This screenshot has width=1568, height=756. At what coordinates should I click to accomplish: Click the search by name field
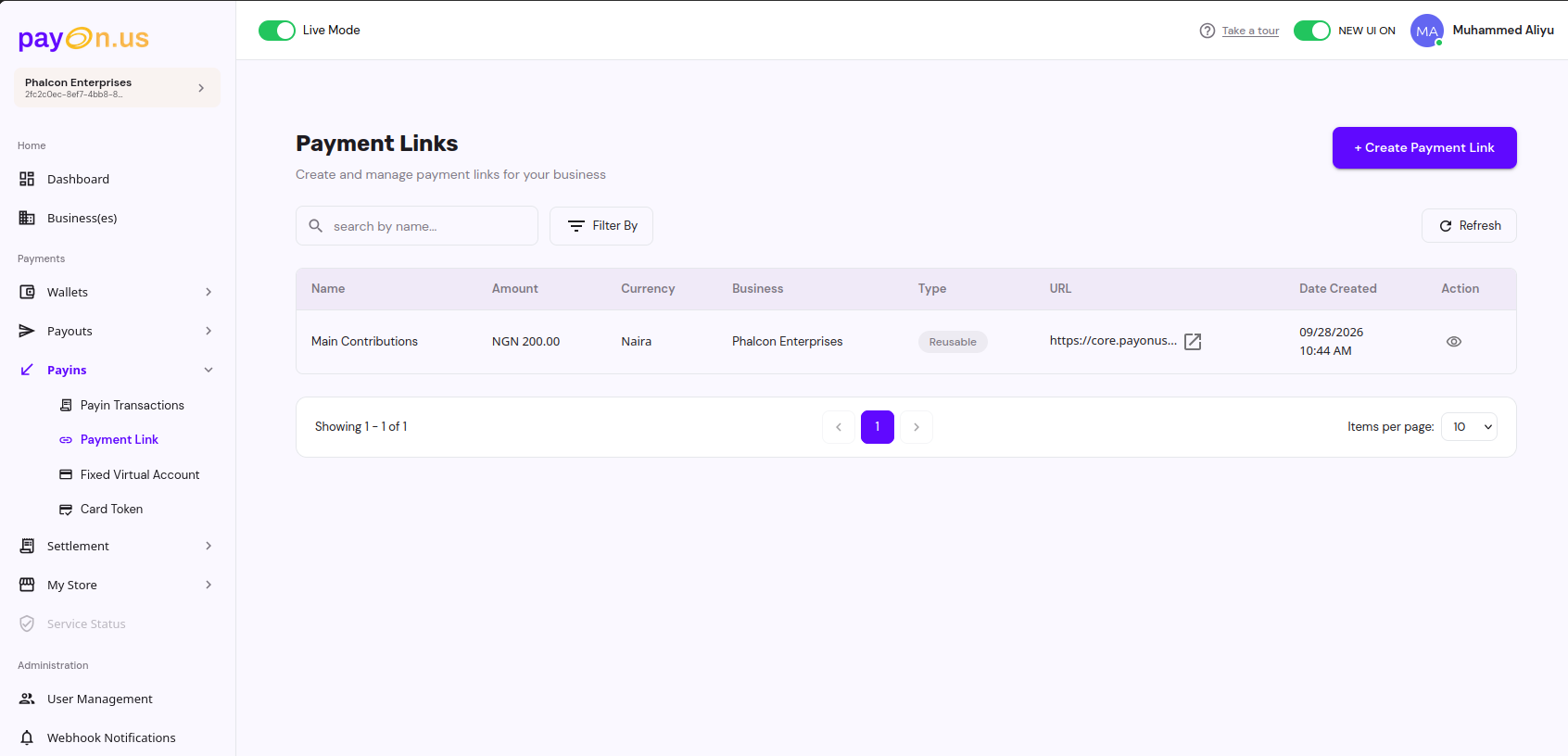(417, 226)
